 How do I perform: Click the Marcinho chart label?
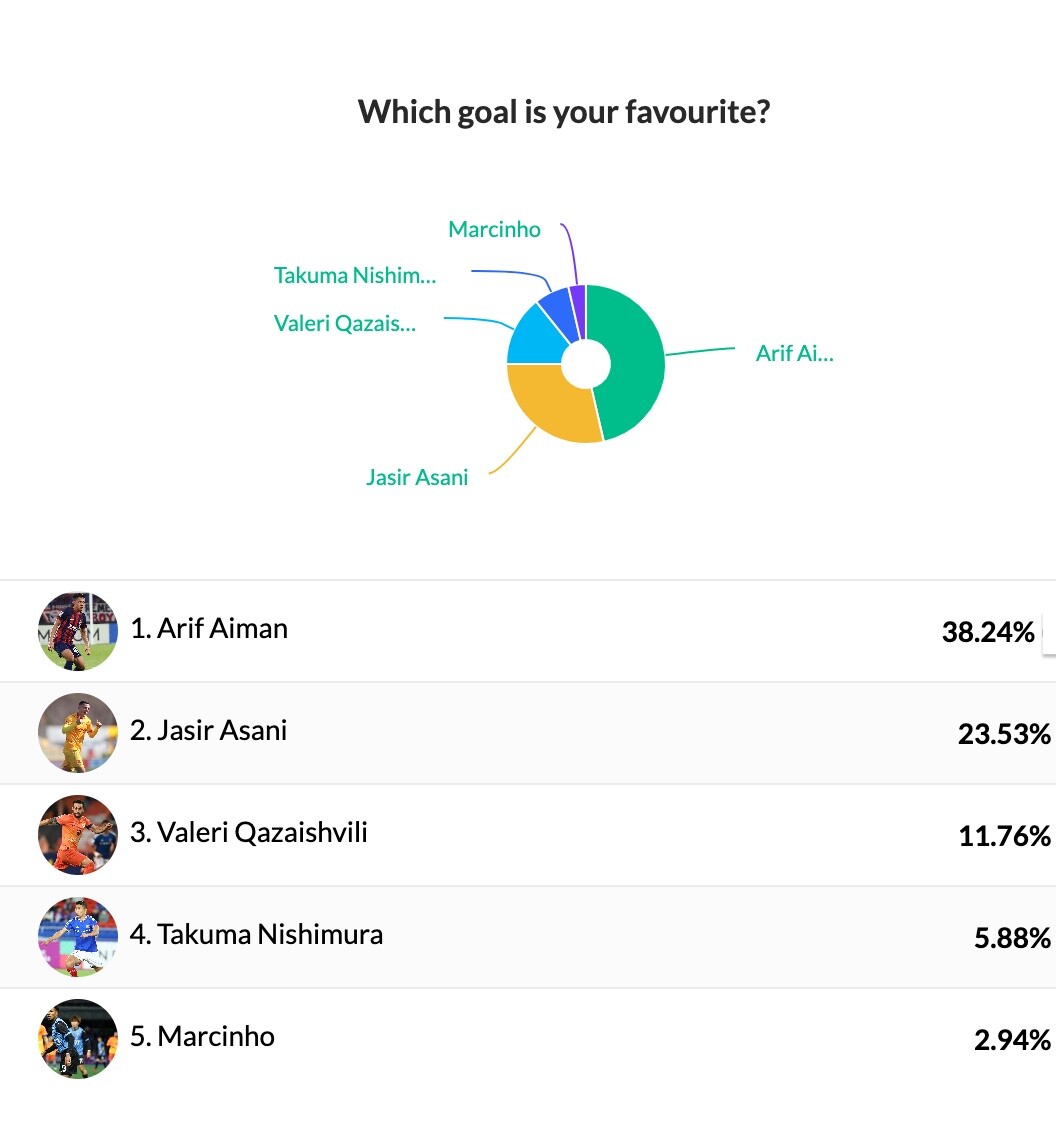(x=494, y=229)
